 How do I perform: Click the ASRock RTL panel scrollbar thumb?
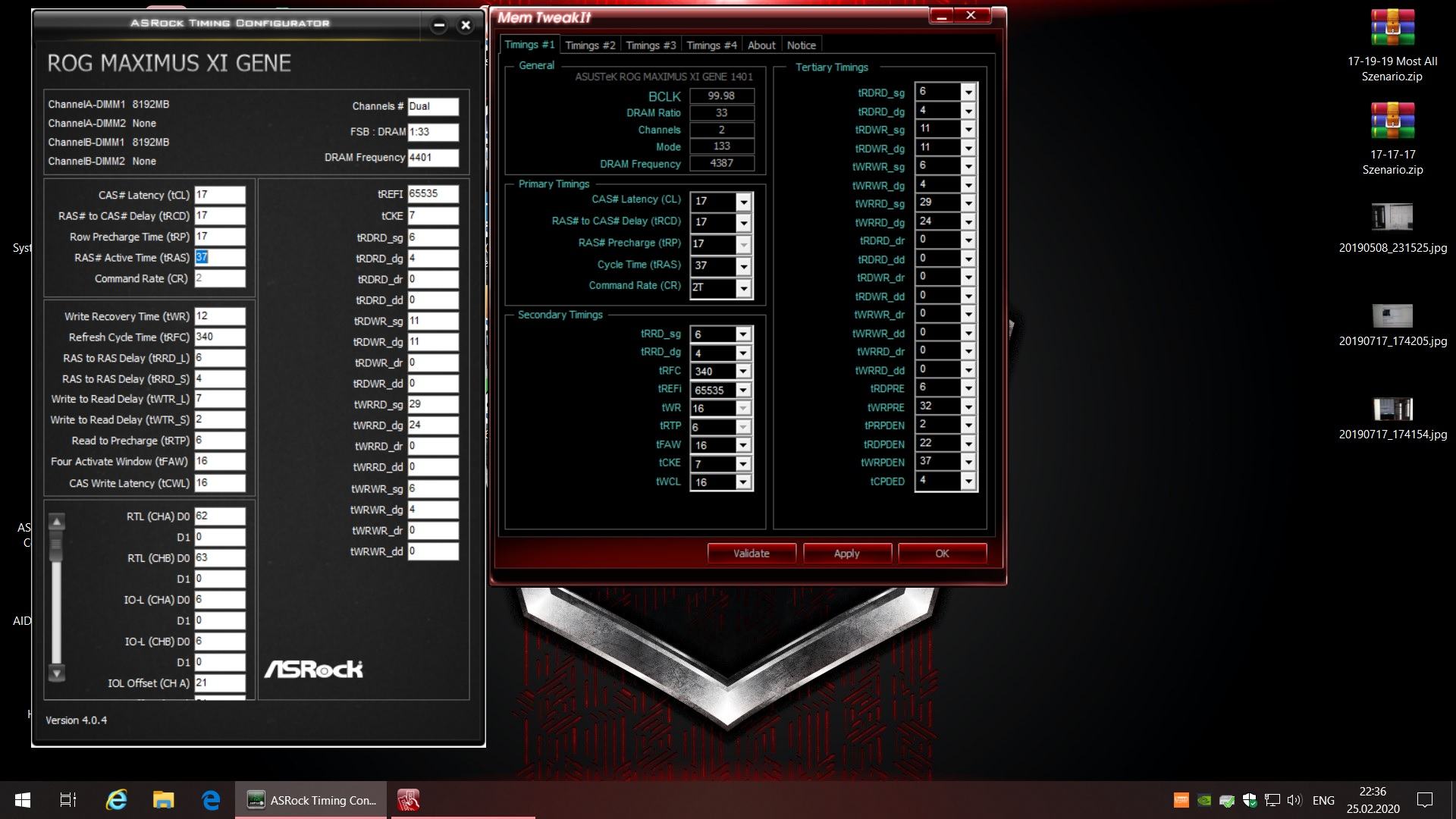(56, 546)
